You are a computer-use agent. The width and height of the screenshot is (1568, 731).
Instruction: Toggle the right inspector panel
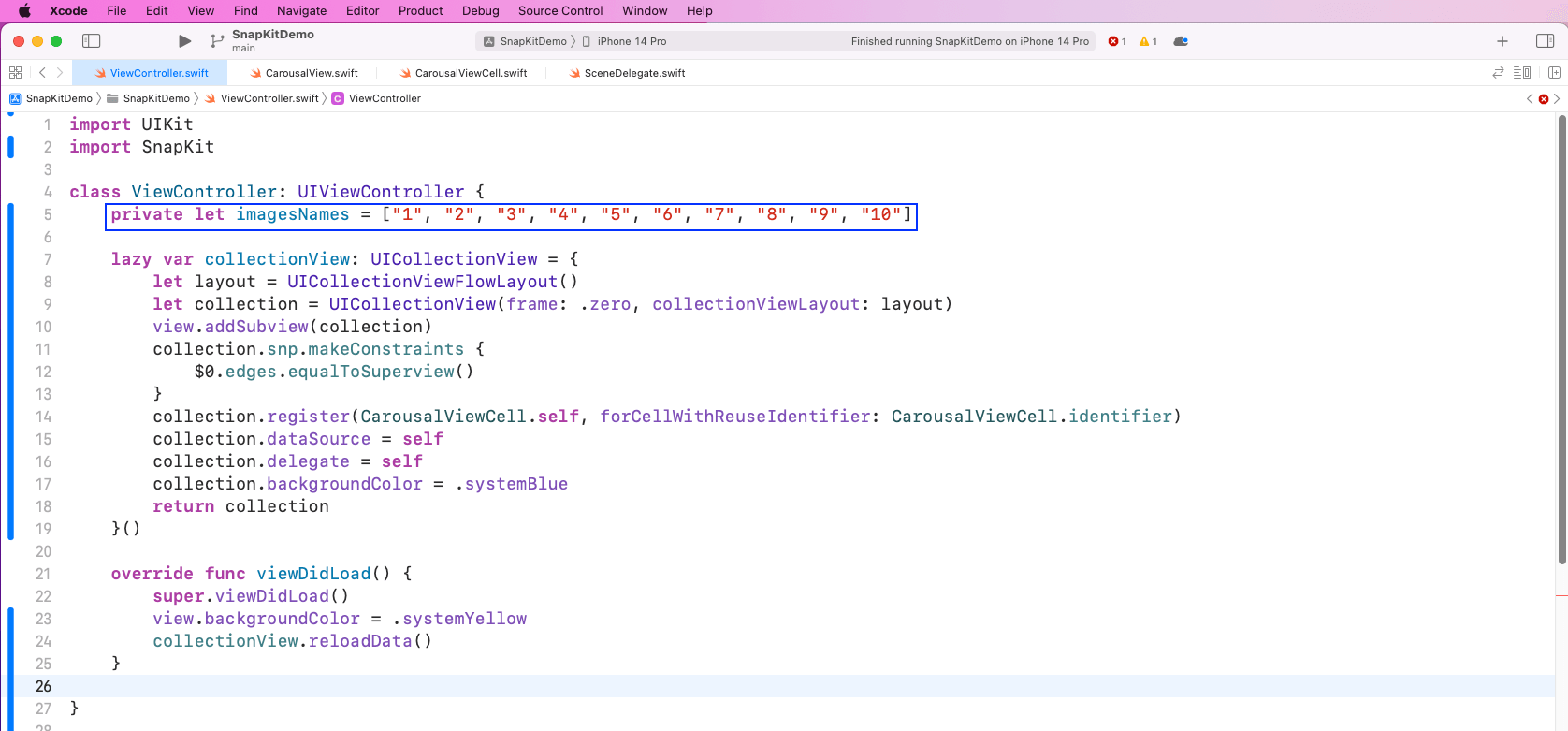pyautogui.click(x=1545, y=41)
